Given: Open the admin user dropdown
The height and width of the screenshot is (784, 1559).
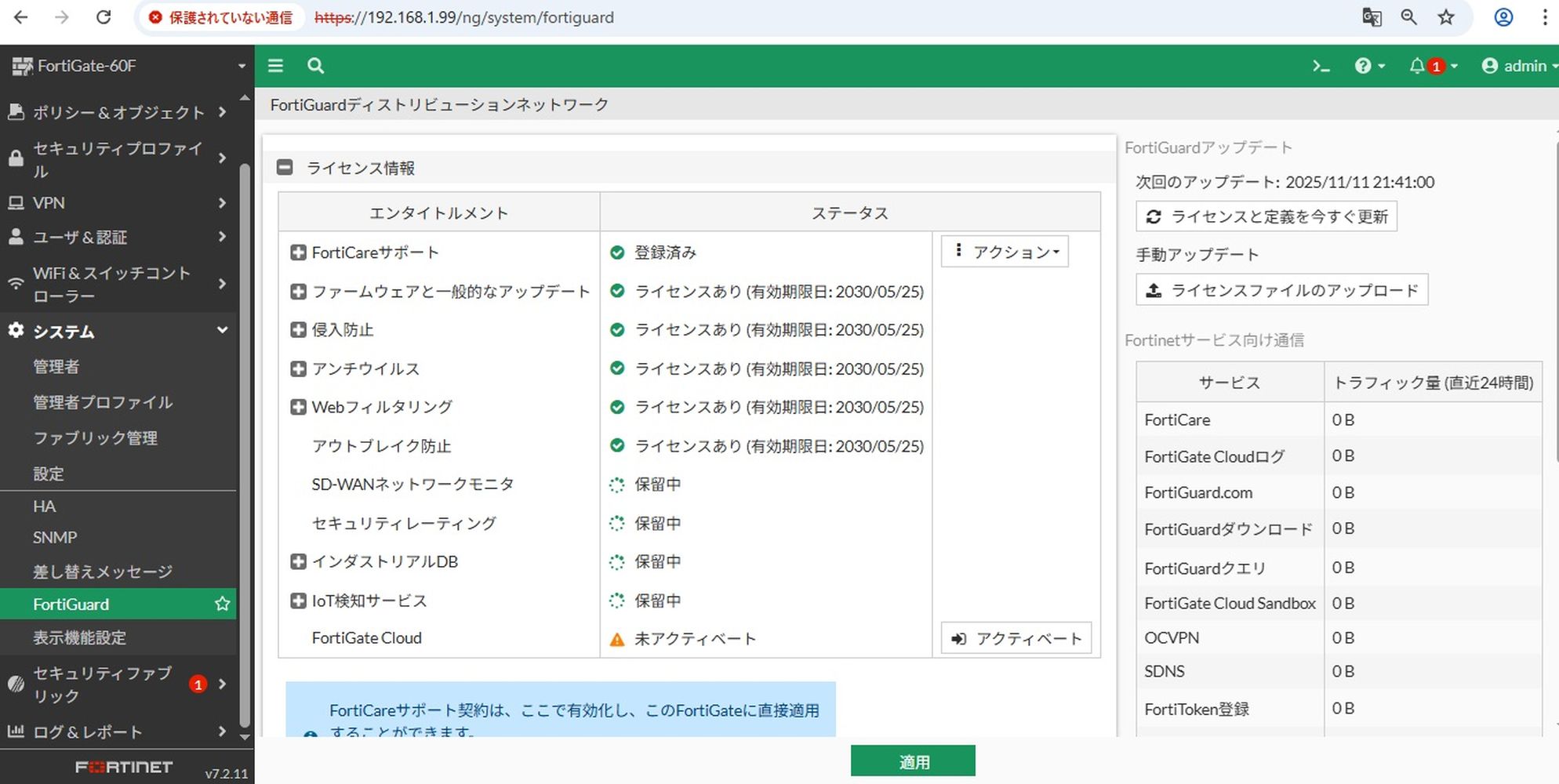Looking at the screenshot, I should 1518,67.
